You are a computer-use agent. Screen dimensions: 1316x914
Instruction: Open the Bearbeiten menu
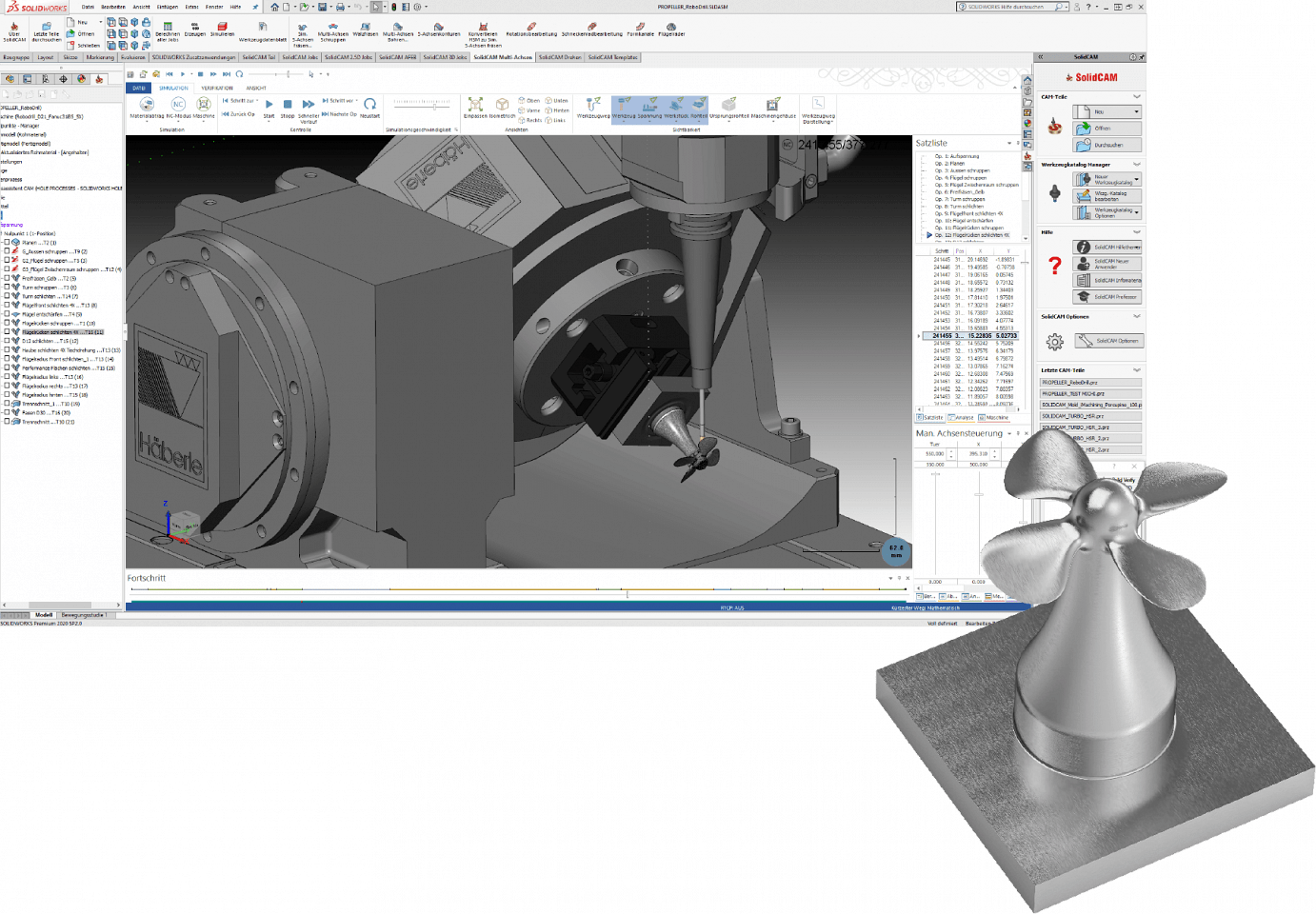tap(113, 7)
